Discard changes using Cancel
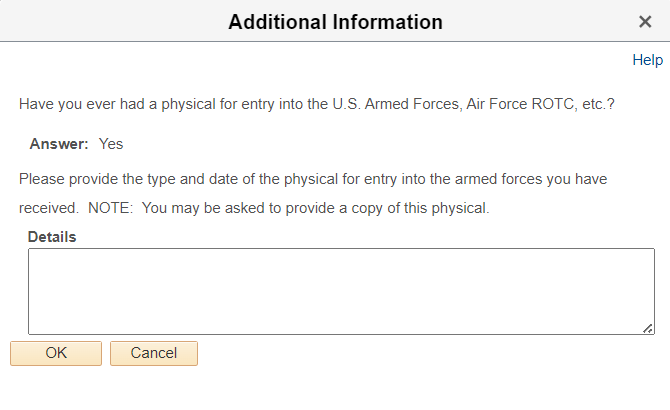Viewport: 670px width, 410px height. [x=154, y=353]
